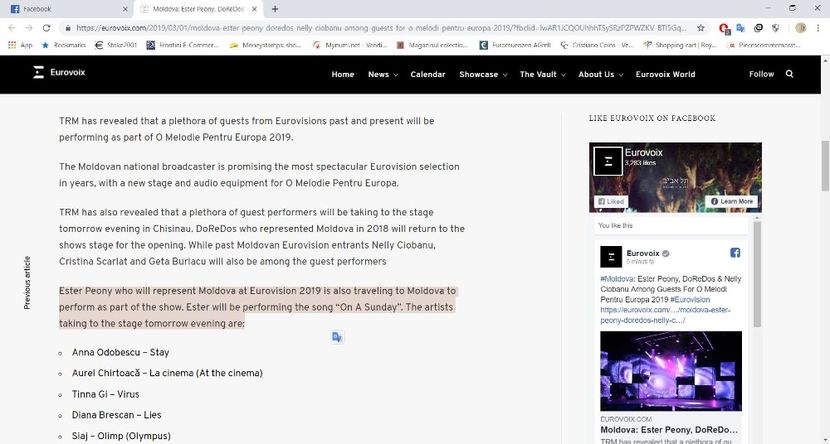Expand the Showcase dropdown menu
Screen dimensions: 830x444
[x=483, y=75]
